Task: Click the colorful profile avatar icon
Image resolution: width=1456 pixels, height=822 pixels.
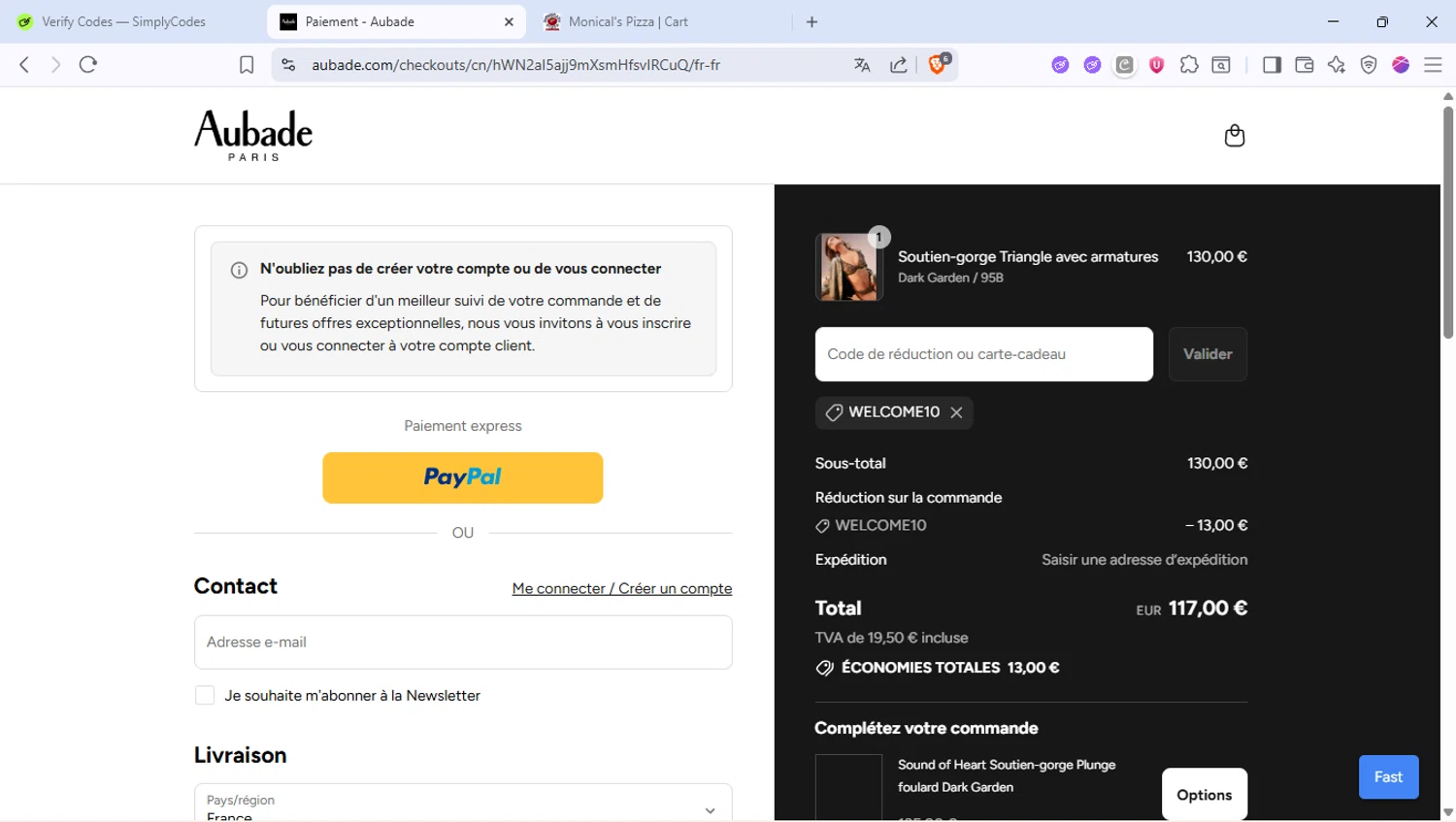Action: (1401, 65)
